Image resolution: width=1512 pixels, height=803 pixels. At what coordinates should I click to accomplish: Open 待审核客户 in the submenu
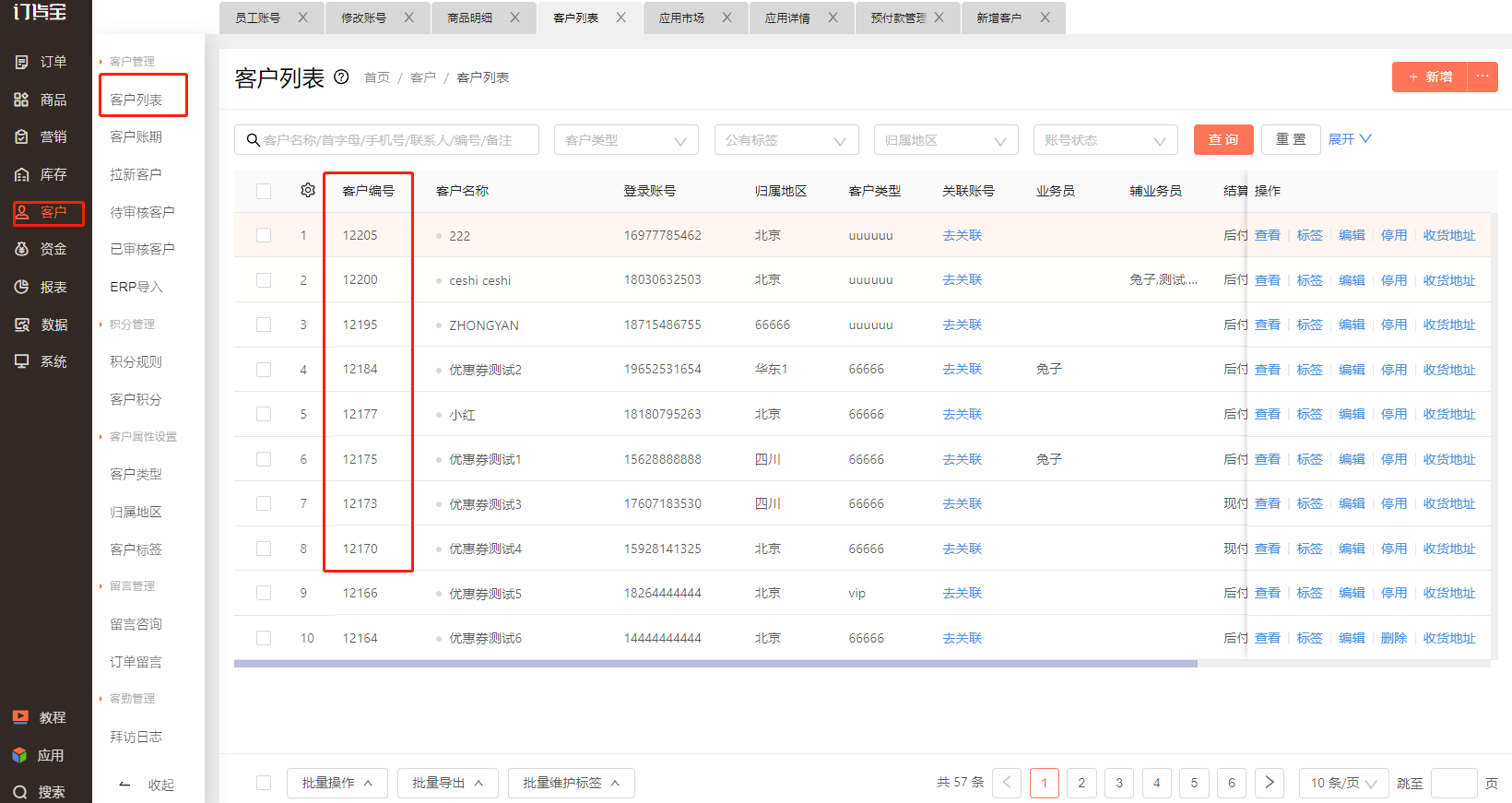(142, 212)
